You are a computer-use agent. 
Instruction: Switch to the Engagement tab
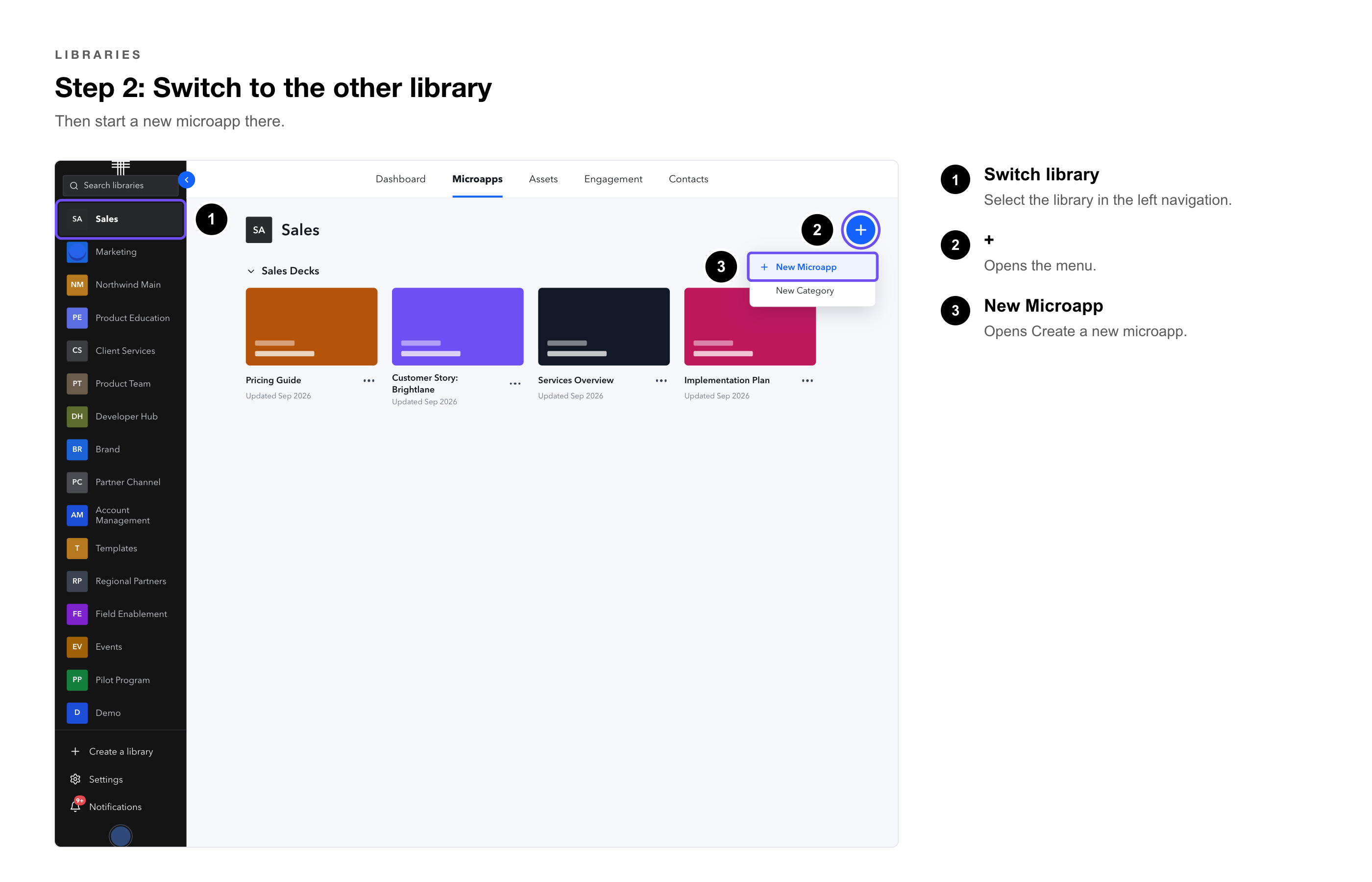point(612,179)
